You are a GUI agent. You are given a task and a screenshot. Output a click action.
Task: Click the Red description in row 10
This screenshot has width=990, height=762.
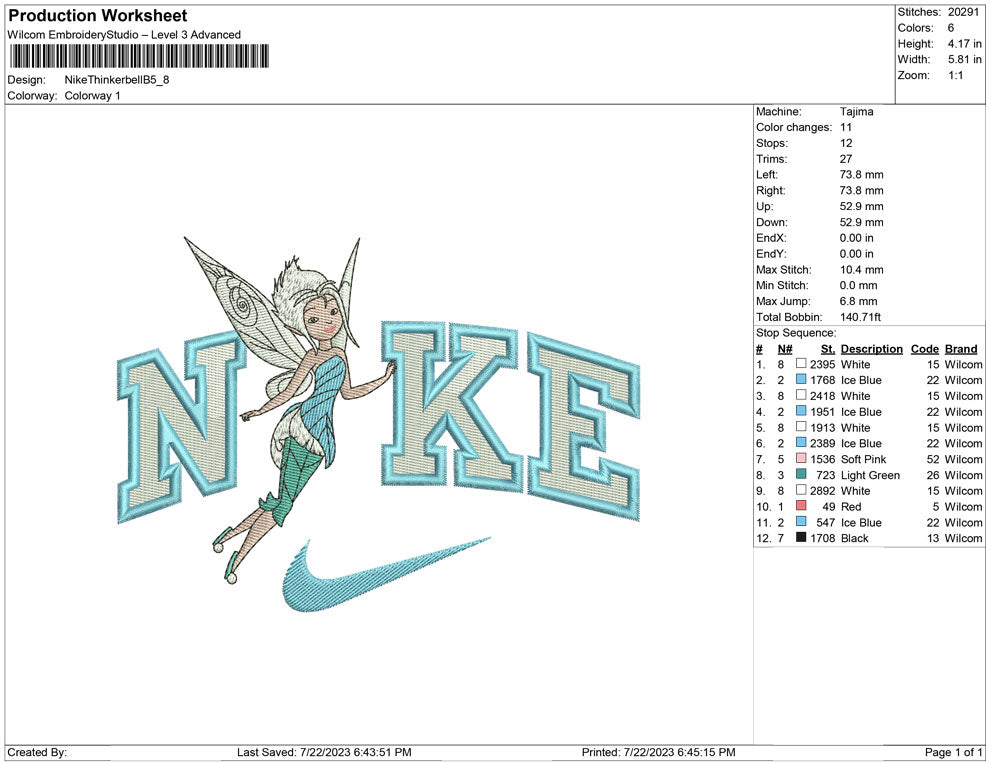(850, 506)
